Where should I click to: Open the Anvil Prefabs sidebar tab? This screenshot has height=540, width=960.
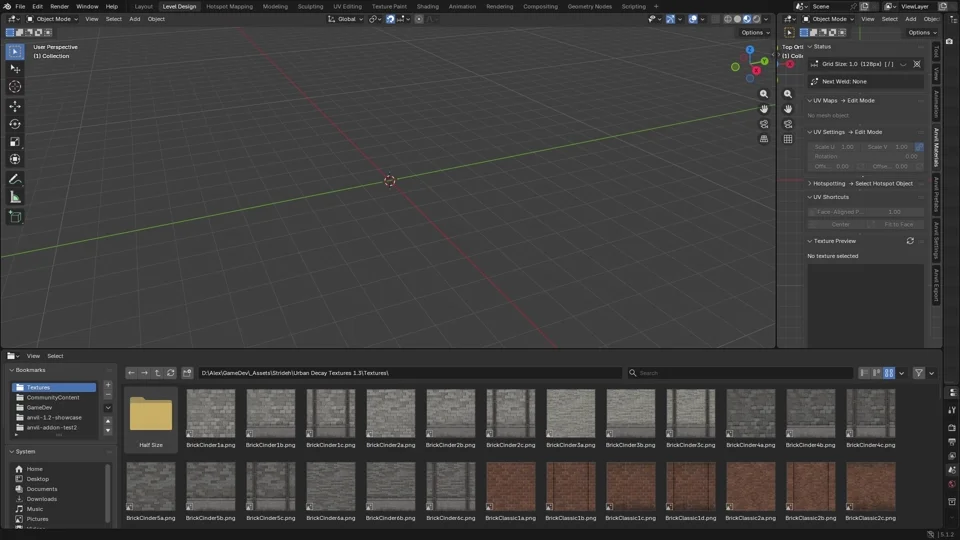[936, 194]
